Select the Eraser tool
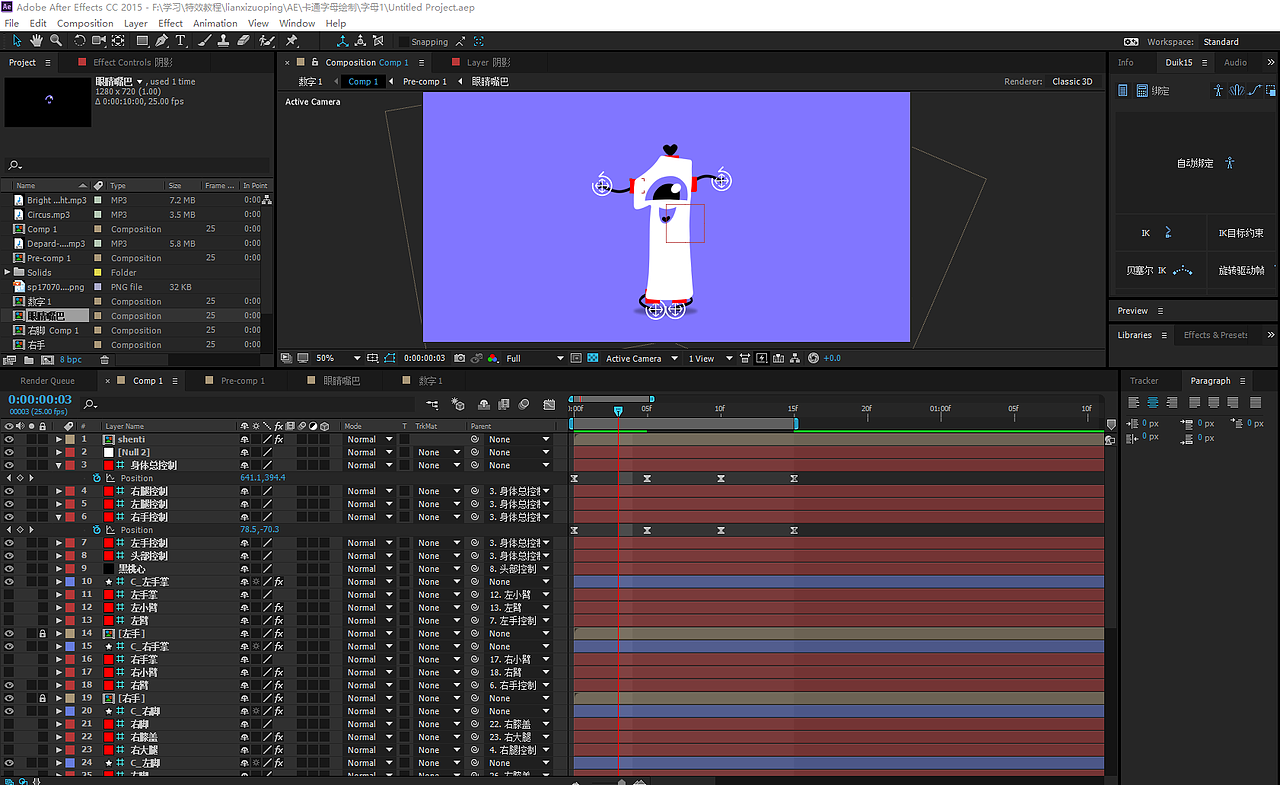This screenshot has width=1280, height=785. click(x=244, y=41)
